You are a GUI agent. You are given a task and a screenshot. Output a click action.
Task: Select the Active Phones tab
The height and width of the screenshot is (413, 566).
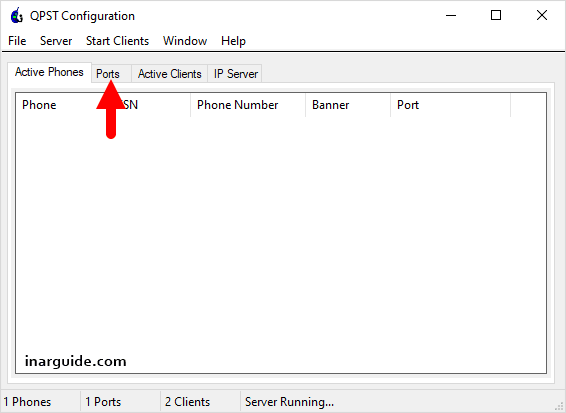(x=49, y=72)
